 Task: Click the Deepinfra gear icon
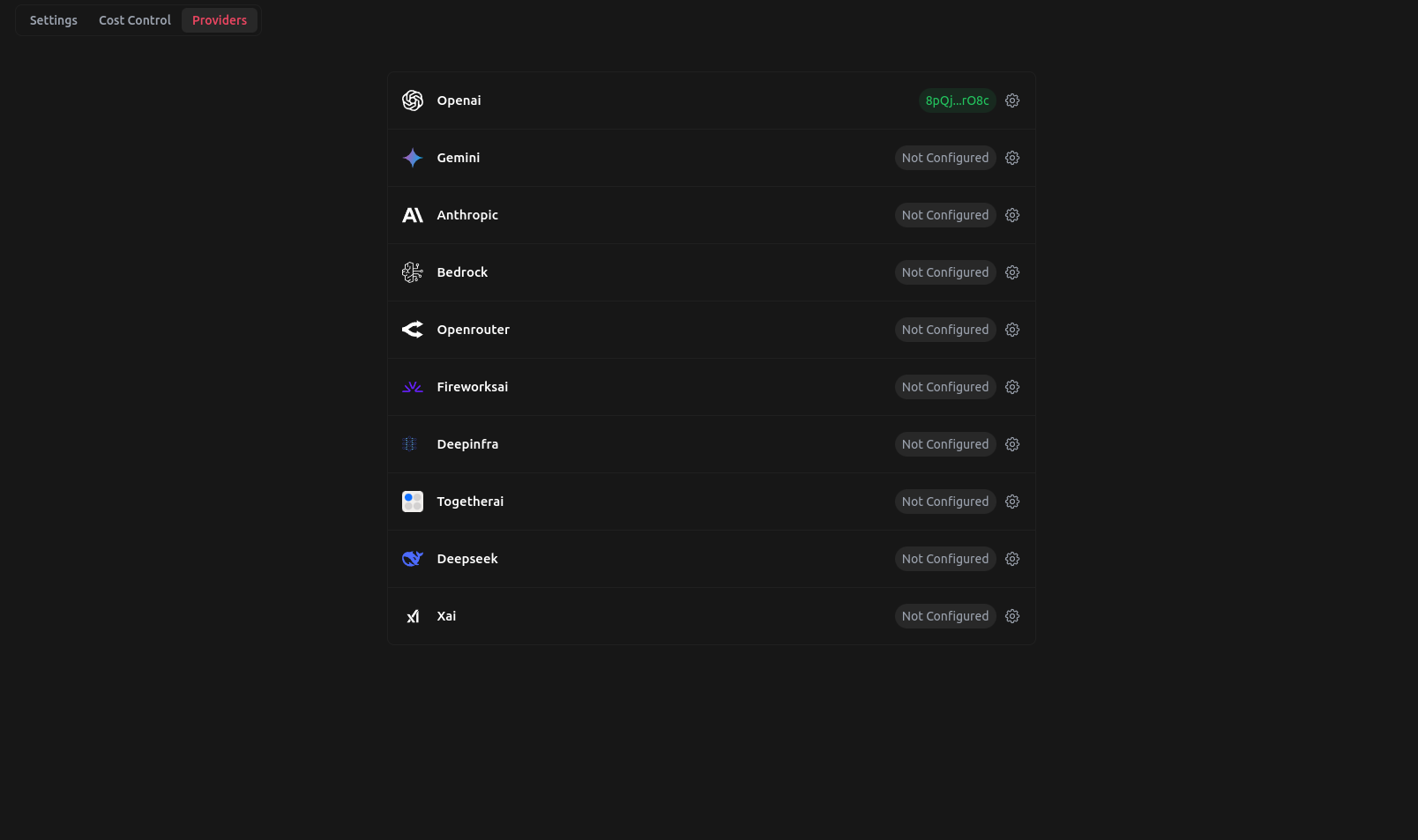click(1012, 444)
